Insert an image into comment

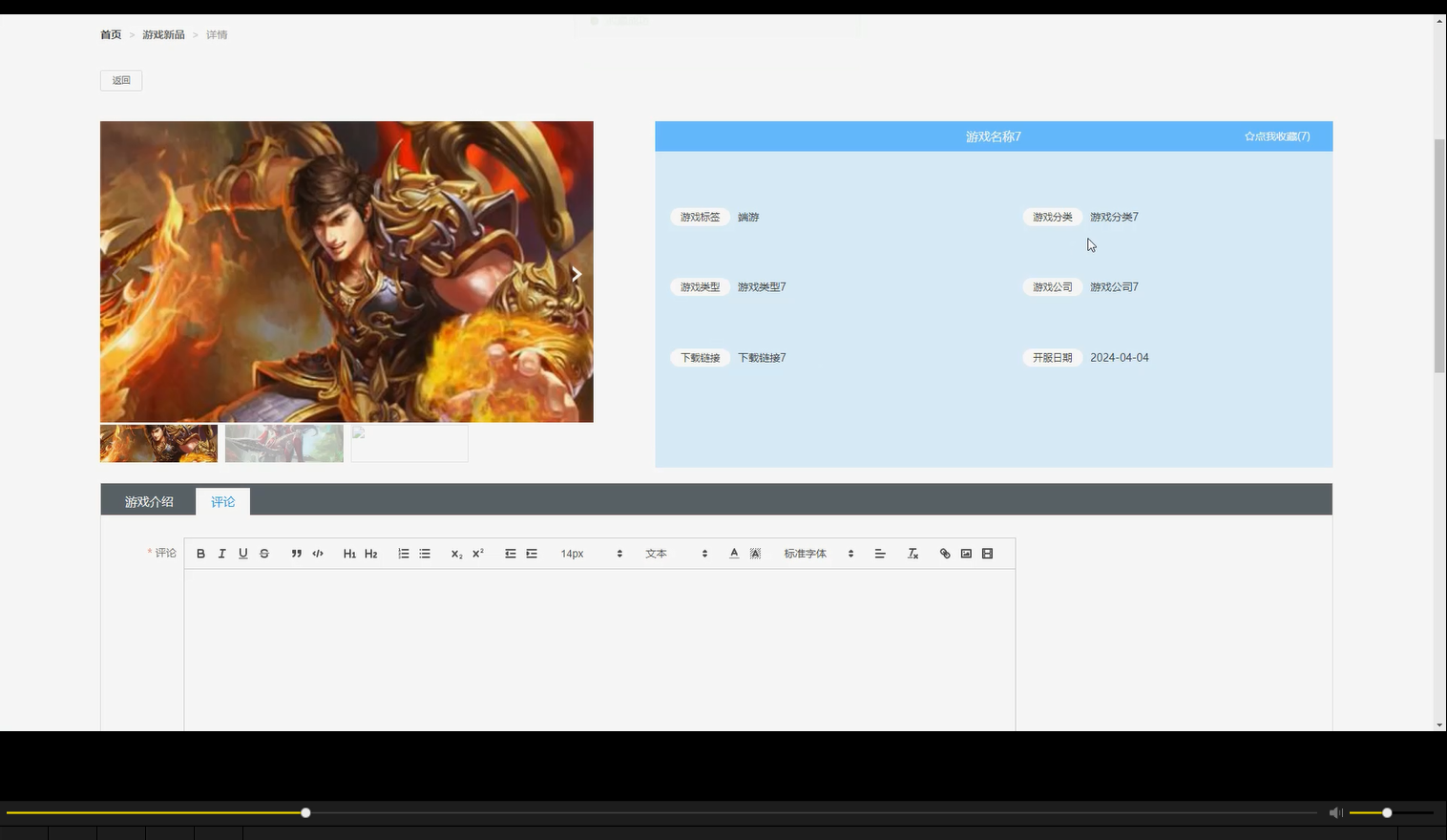966,554
